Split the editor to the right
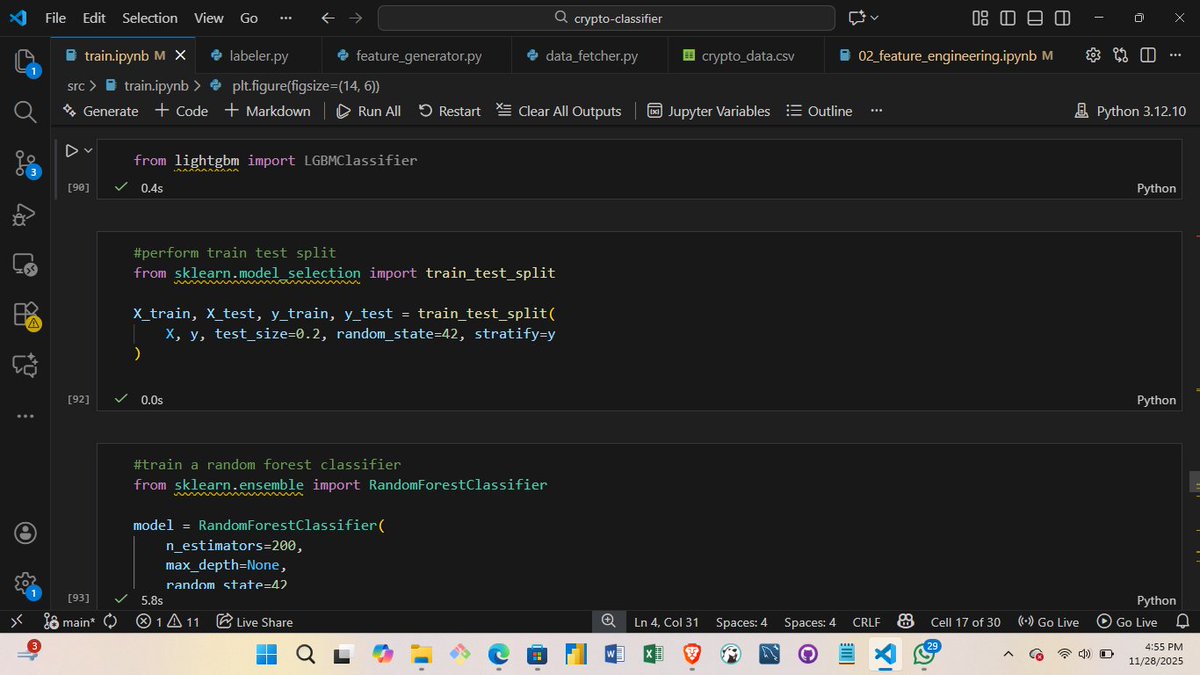The height and width of the screenshot is (675, 1200). pyautogui.click(x=1147, y=55)
